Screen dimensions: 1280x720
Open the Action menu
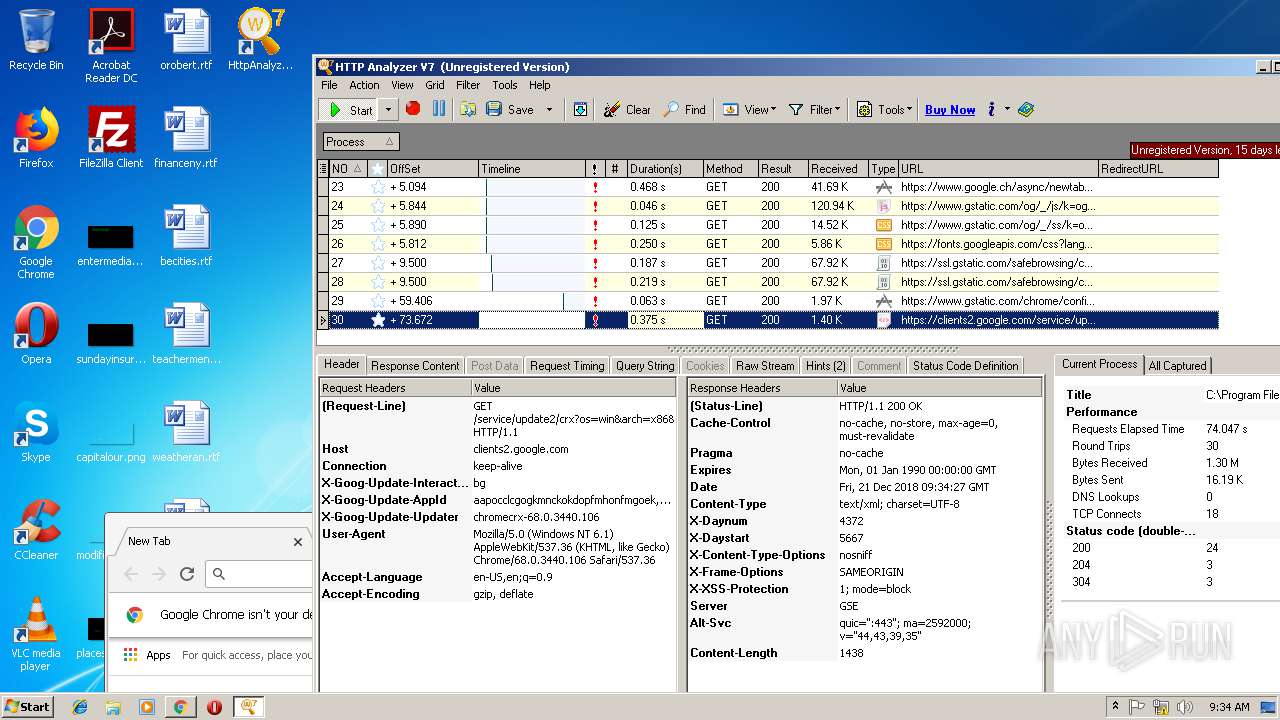coord(364,85)
